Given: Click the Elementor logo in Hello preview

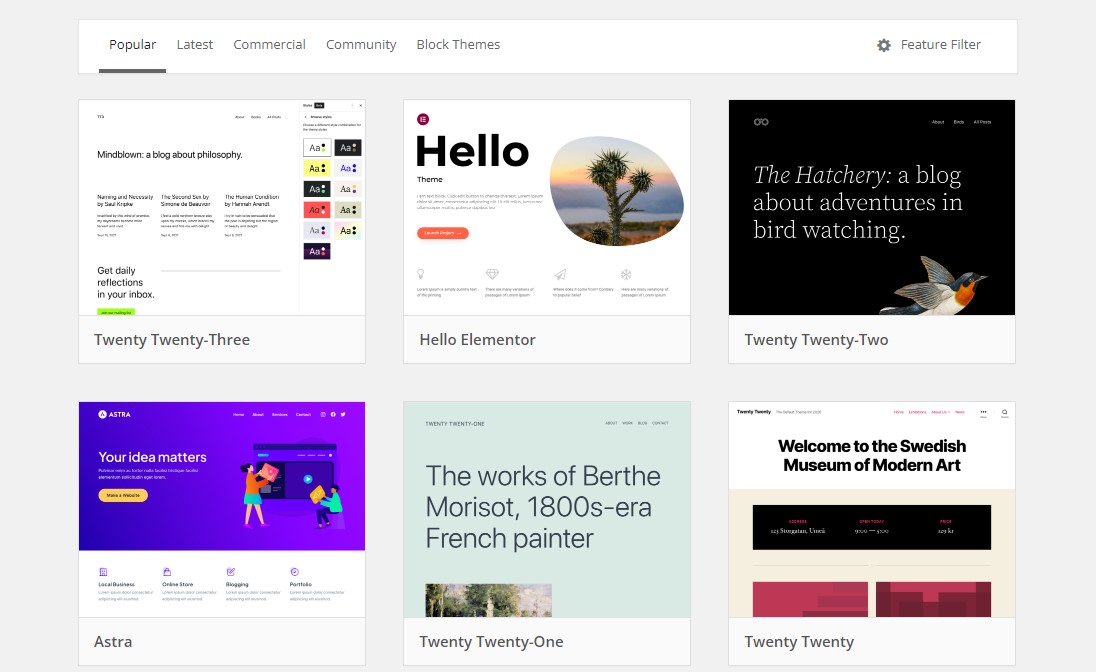Looking at the screenshot, I should [x=423, y=120].
